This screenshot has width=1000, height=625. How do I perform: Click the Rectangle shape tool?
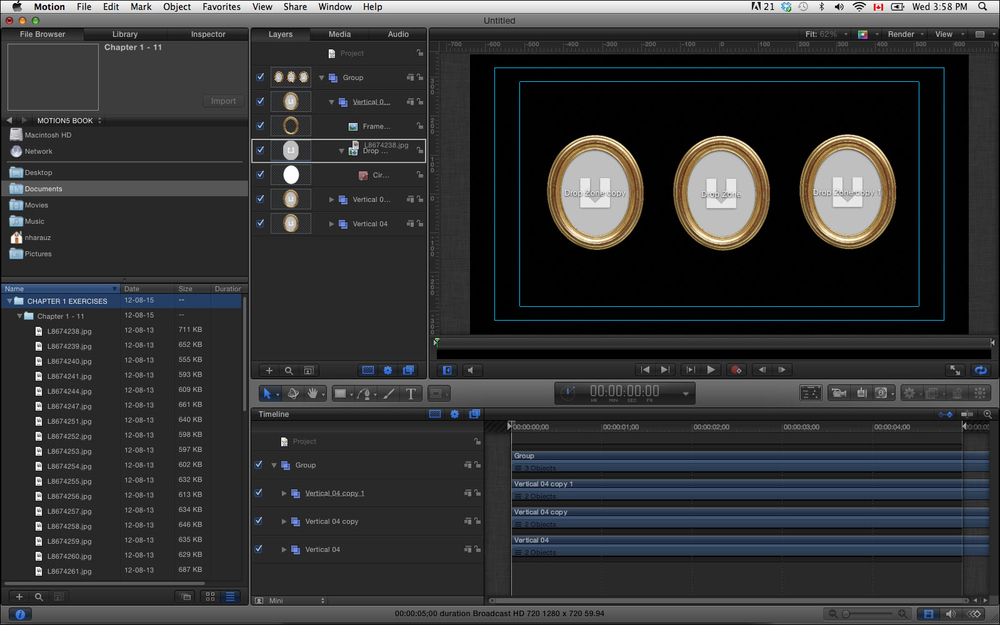point(340,394)
